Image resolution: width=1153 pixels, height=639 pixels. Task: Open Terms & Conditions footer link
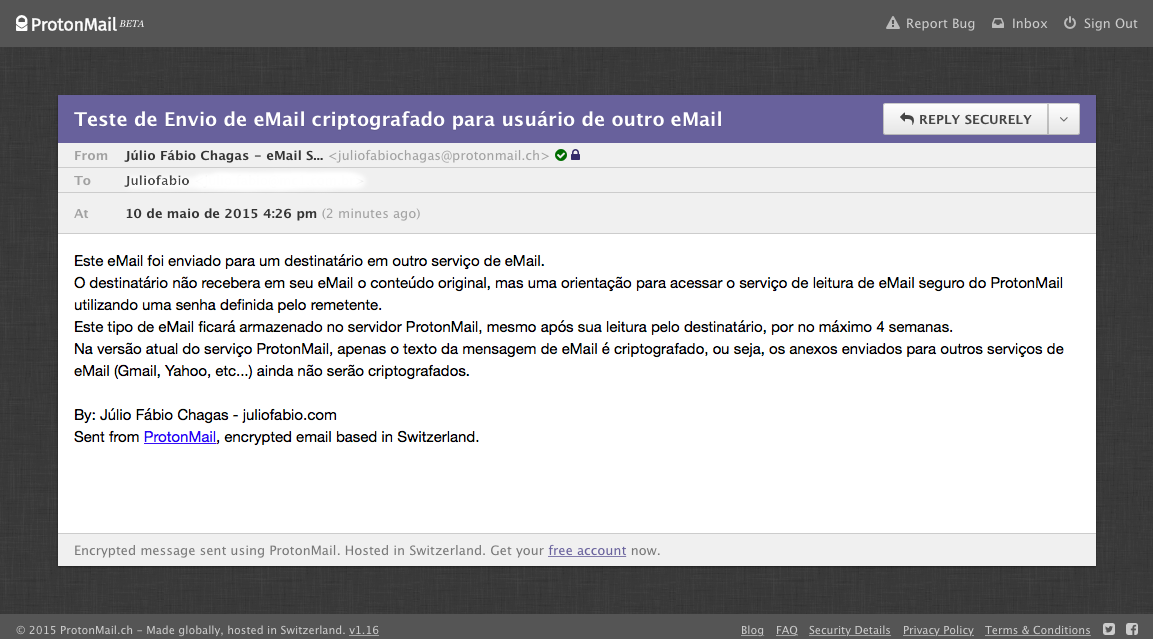coord(1037,630)
